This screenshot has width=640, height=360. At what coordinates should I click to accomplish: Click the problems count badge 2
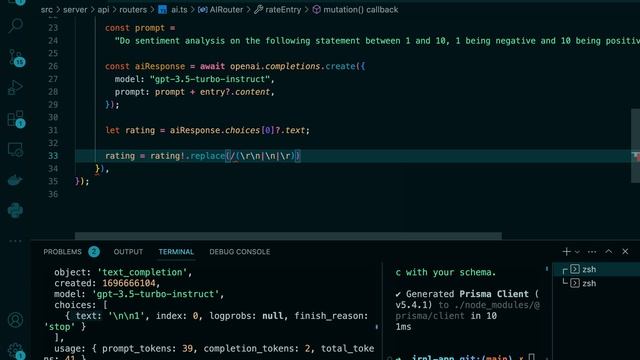(93, 252)
